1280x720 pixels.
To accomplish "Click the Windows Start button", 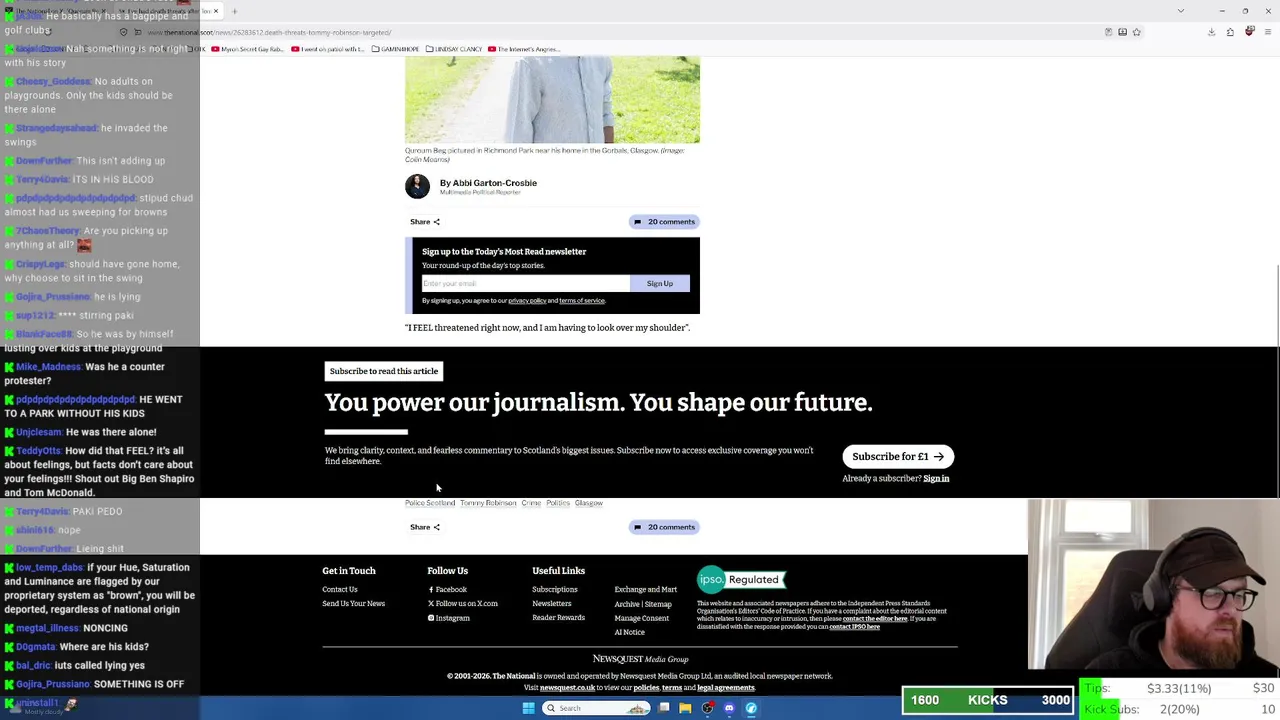I will click(529, 708).
